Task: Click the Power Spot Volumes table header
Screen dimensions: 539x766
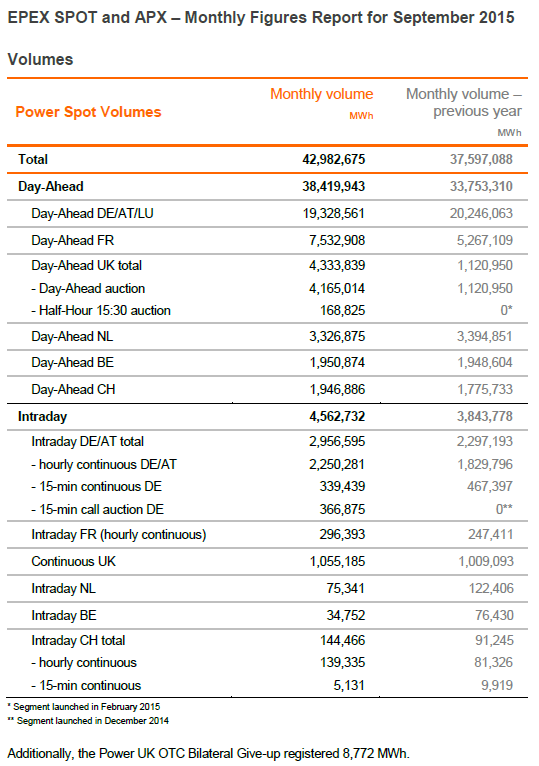Action: tap(88, 112)
